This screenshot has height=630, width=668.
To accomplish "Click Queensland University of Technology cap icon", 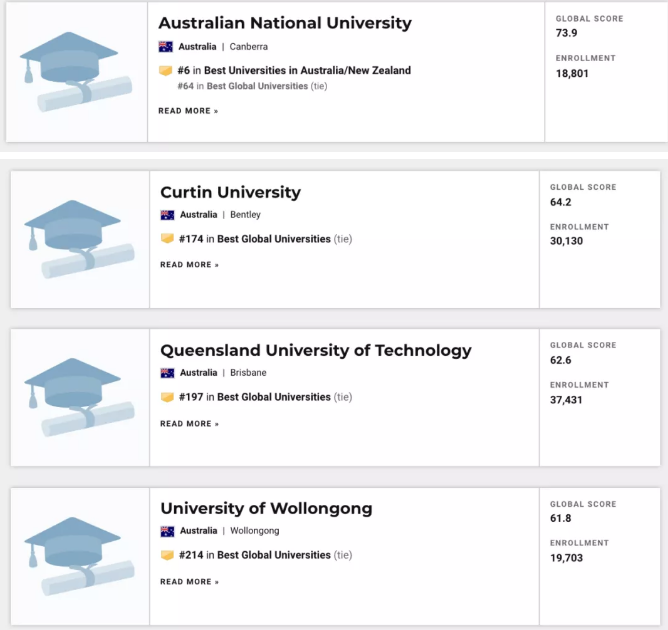I will [x=79, y=398].
